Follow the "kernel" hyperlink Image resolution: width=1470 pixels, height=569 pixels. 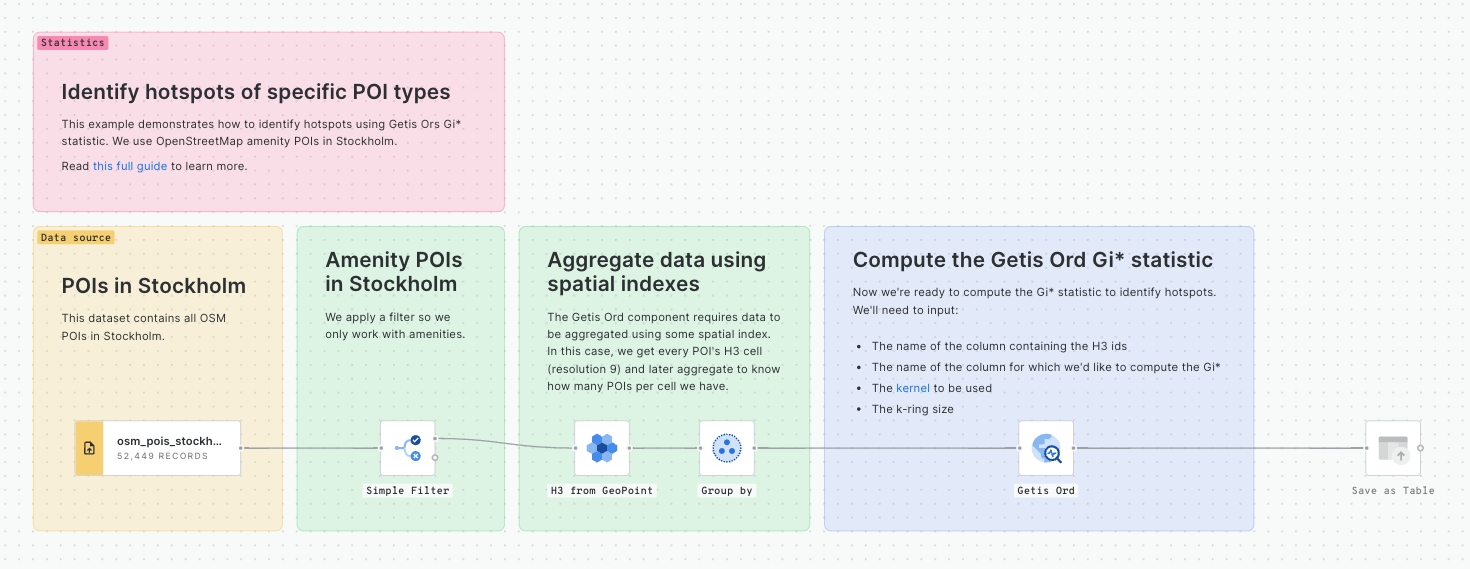pos(913,388)
